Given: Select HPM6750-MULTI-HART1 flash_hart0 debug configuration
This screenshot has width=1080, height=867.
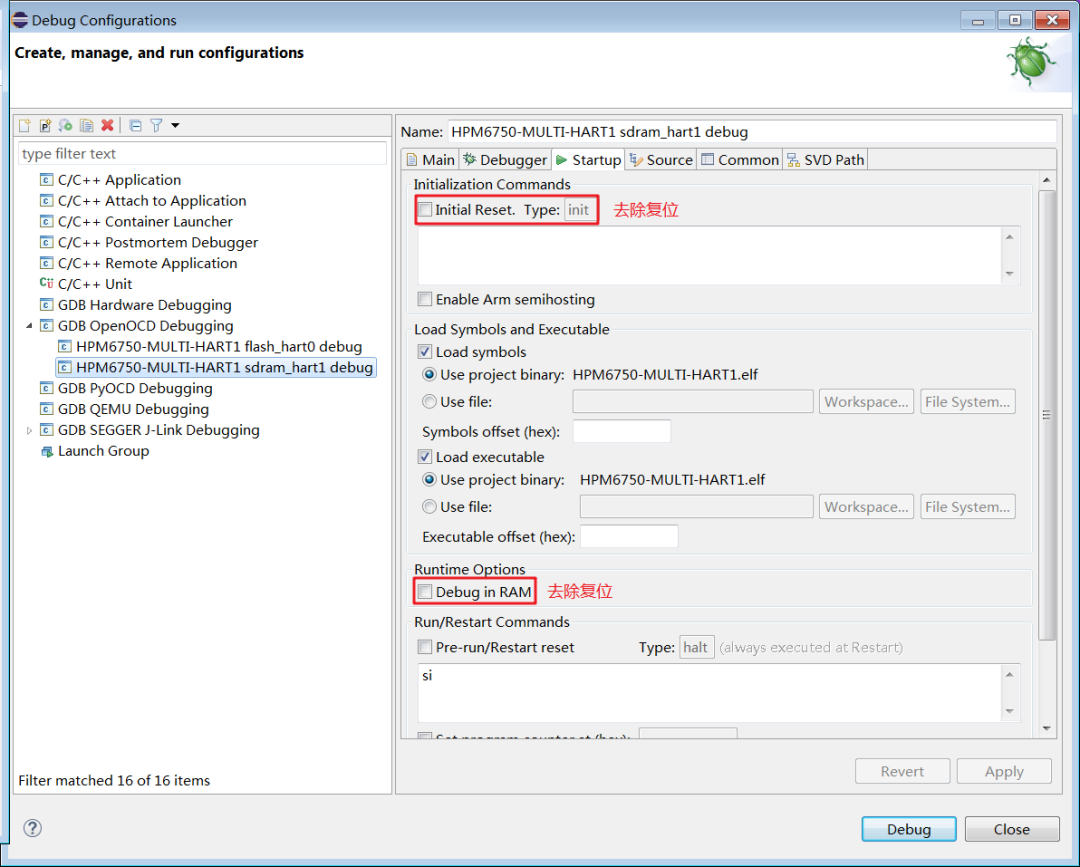Looking at the screenshot, I should [x=218, y=346].
